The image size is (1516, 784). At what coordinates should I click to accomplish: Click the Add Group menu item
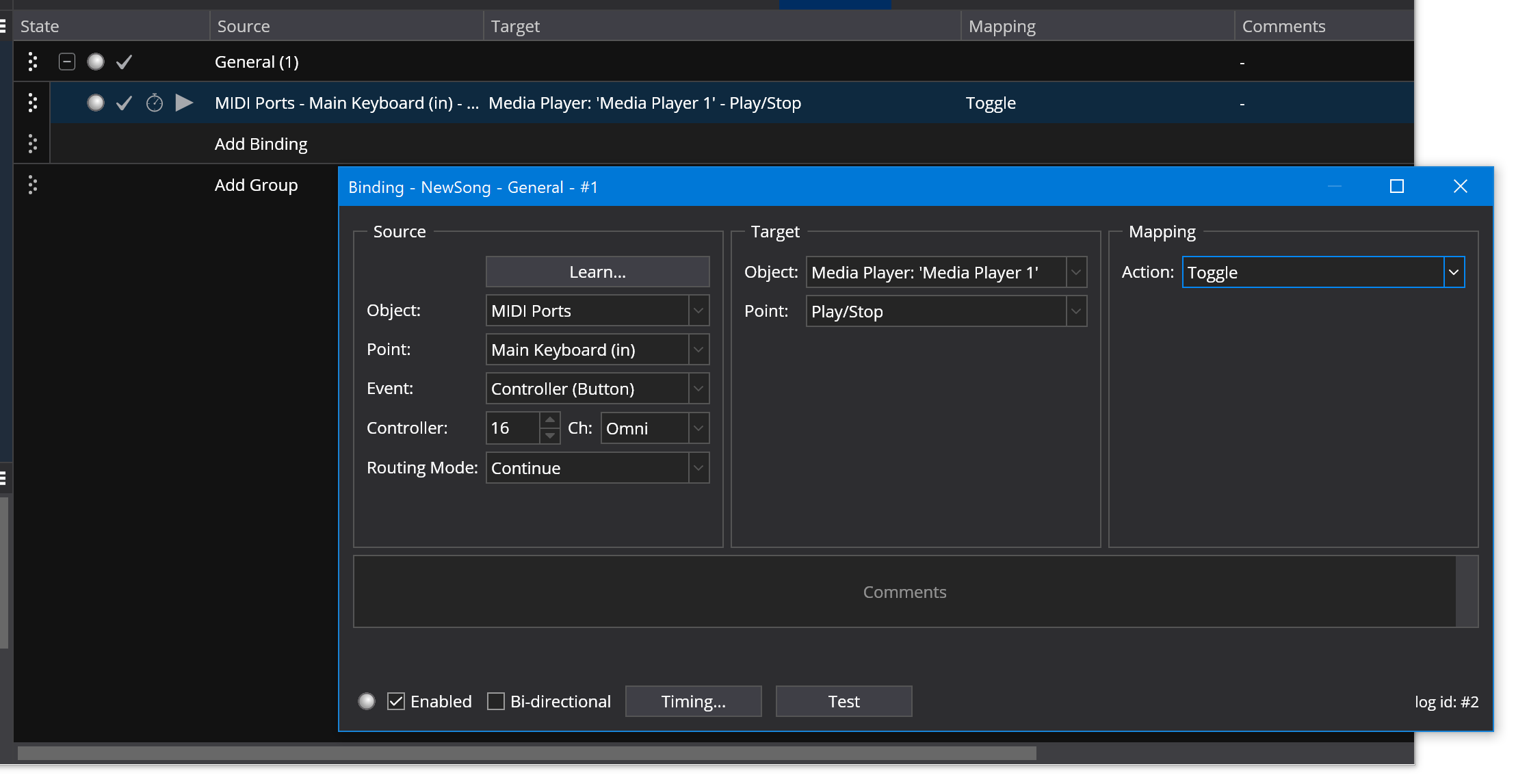[x=256, y=184]
